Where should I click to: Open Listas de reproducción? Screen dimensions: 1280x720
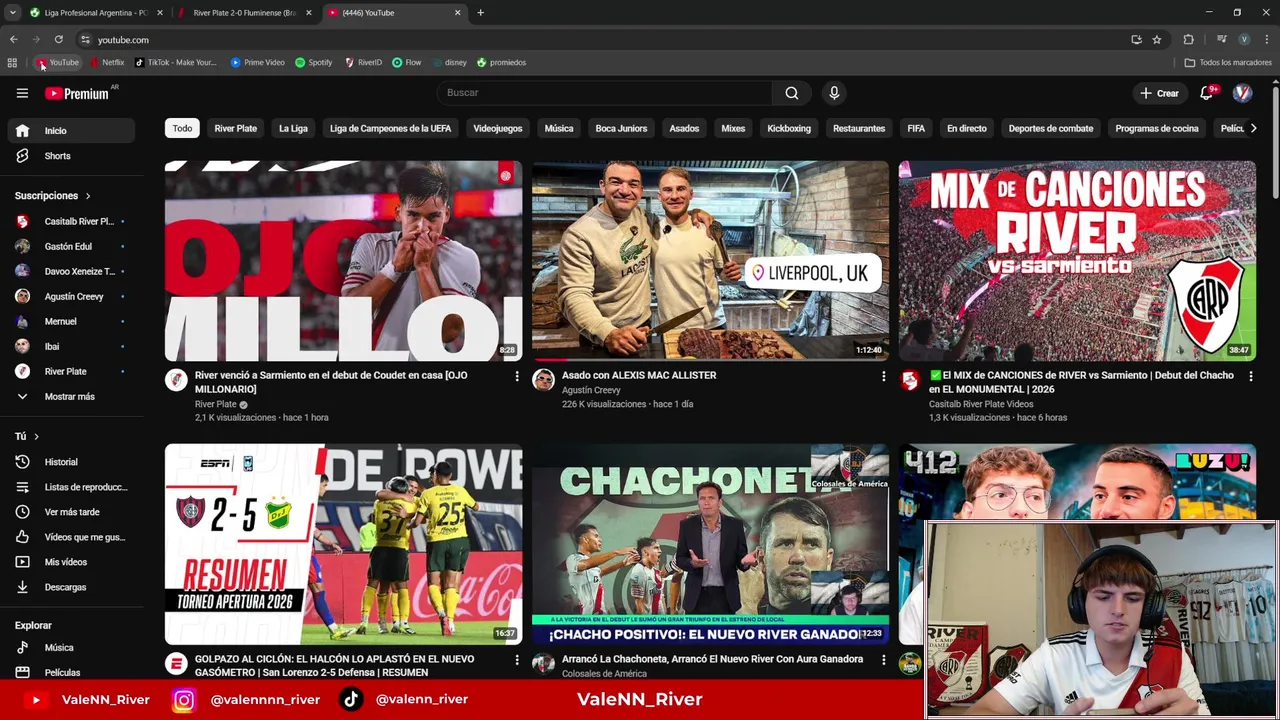tap(72, 487)
